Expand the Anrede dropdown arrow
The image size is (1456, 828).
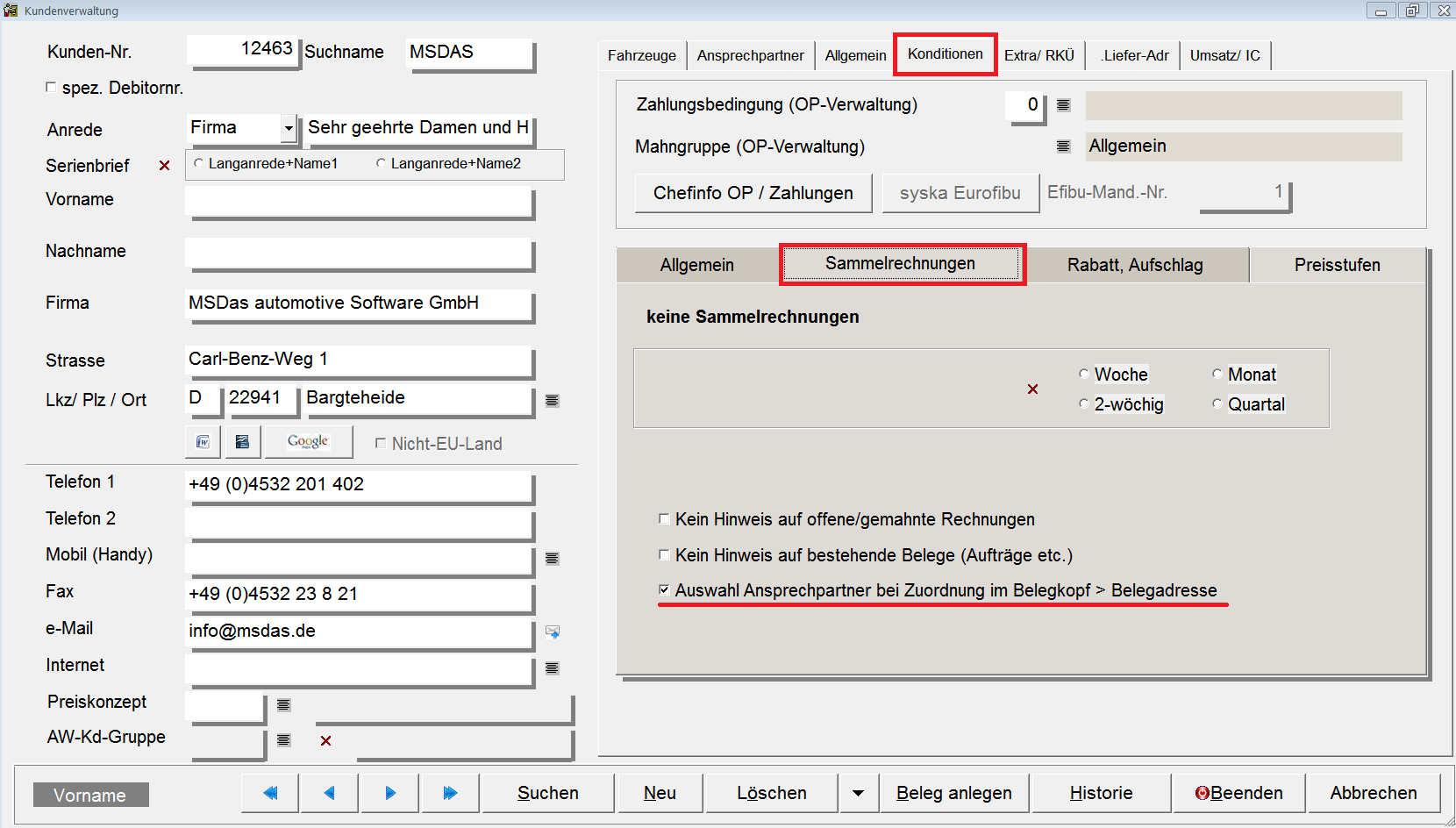(289, 128)
